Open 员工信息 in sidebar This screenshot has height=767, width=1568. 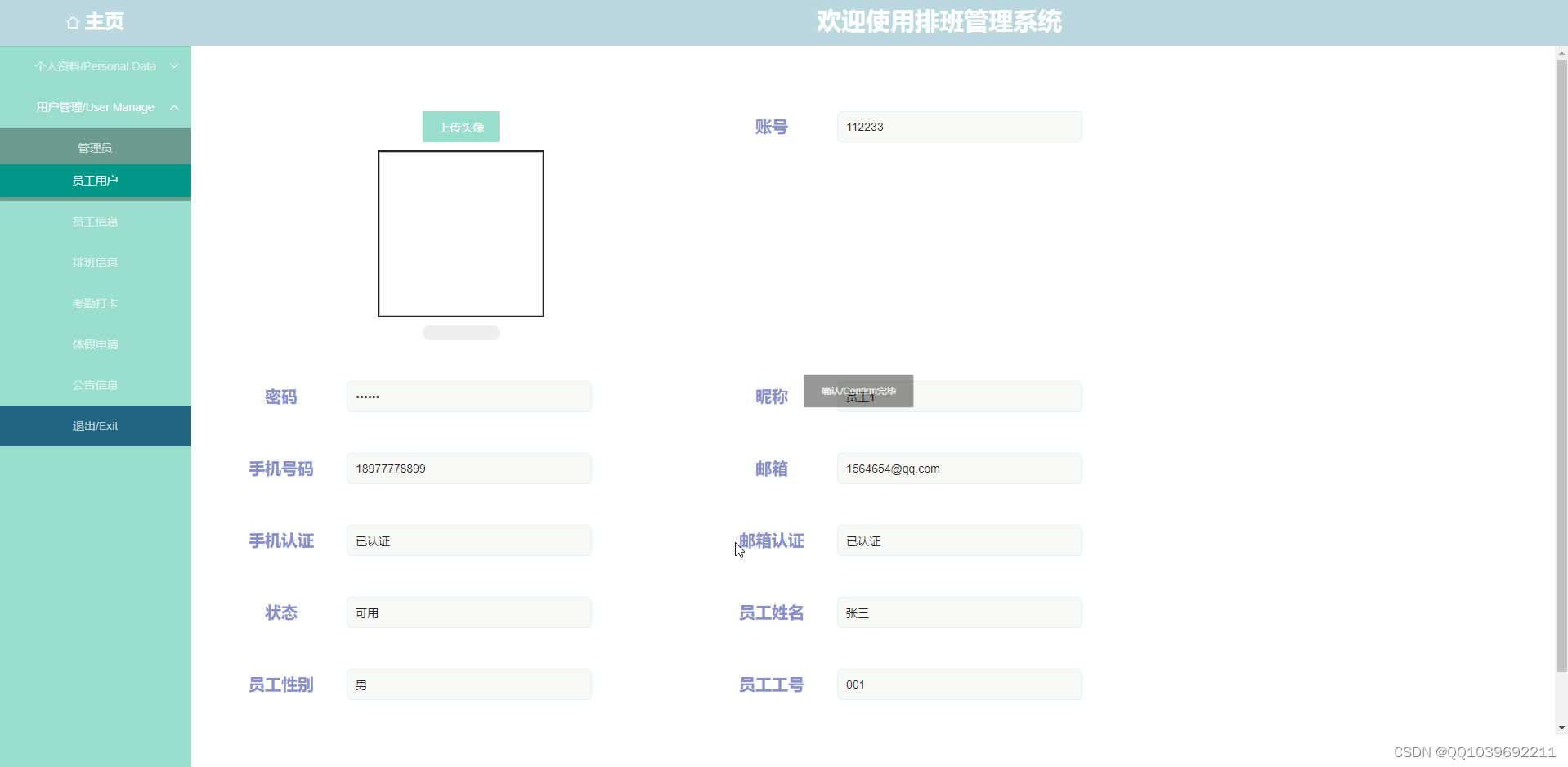(96, 222)
